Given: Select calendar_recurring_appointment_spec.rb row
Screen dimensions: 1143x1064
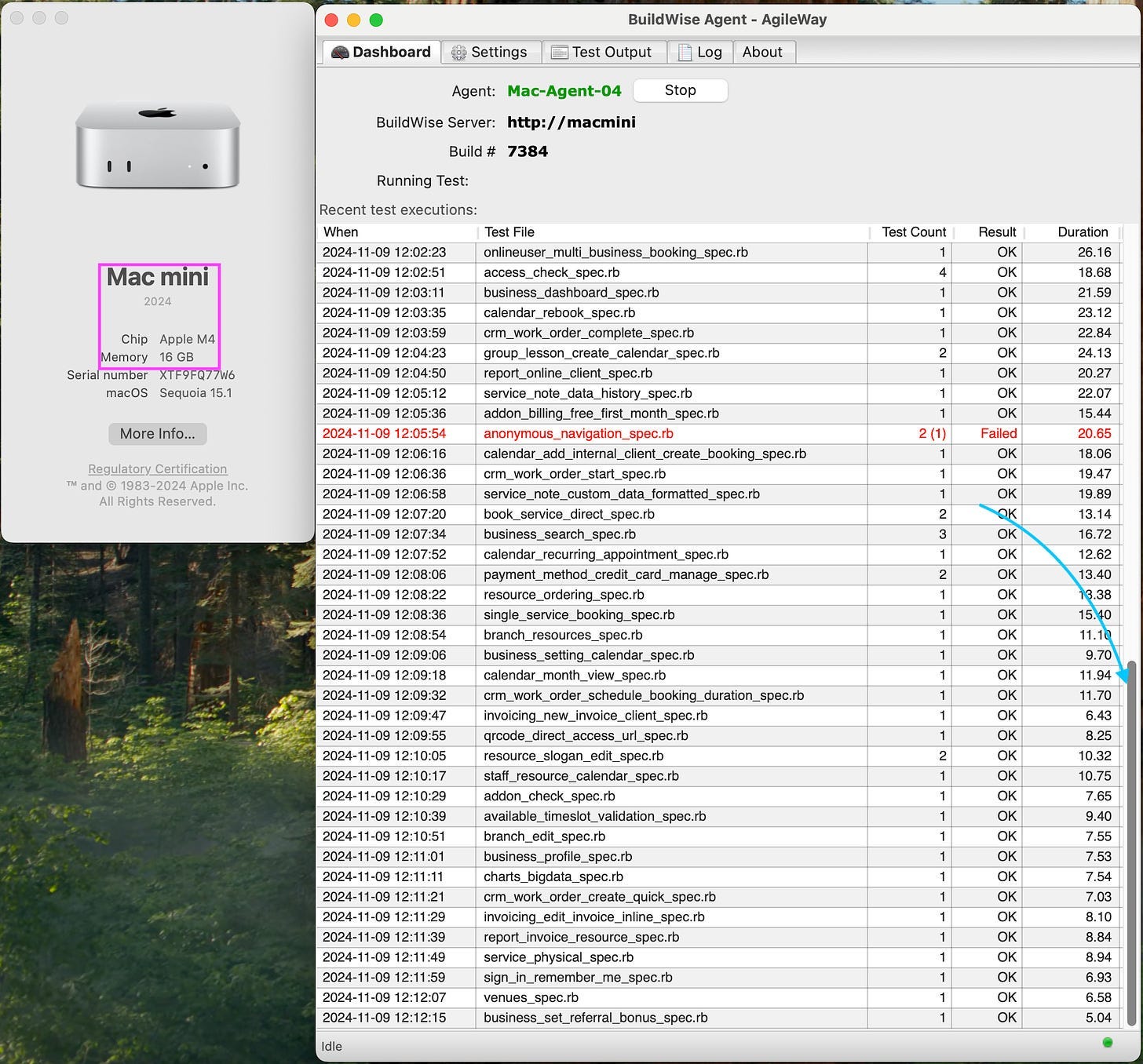Looking at the screenshot, I should click(718, 555).
